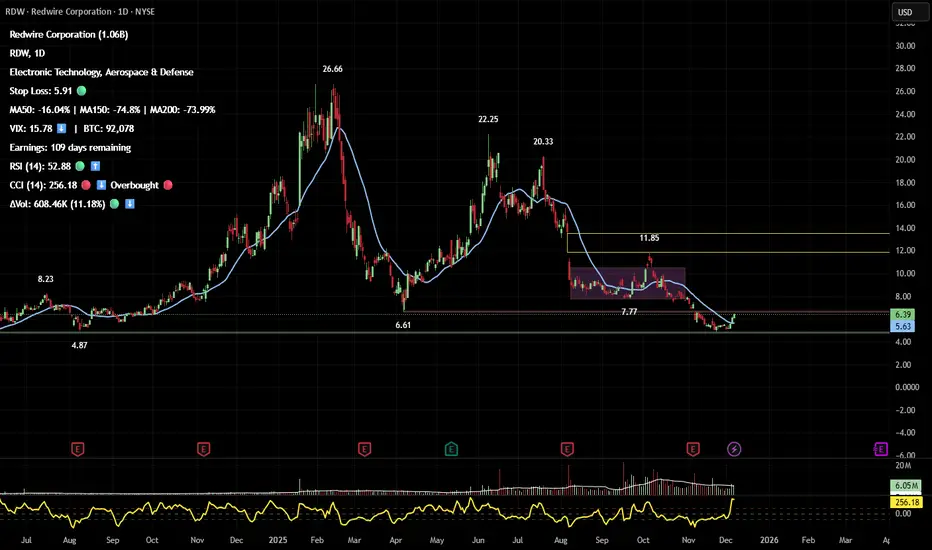
Task: Click the down arrow beside ΔVol
Action: 130,204
